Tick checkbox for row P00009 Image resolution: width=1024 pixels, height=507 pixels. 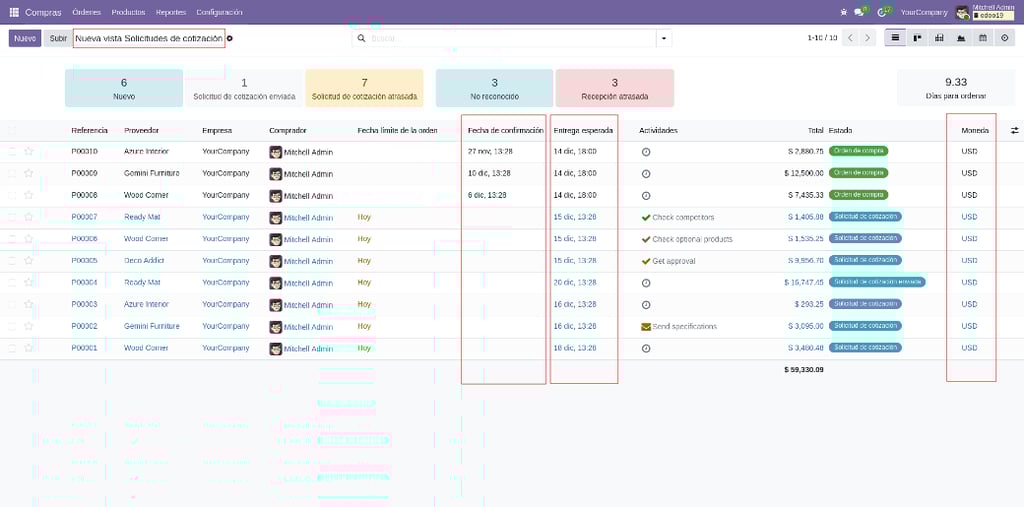coord(12,173)
